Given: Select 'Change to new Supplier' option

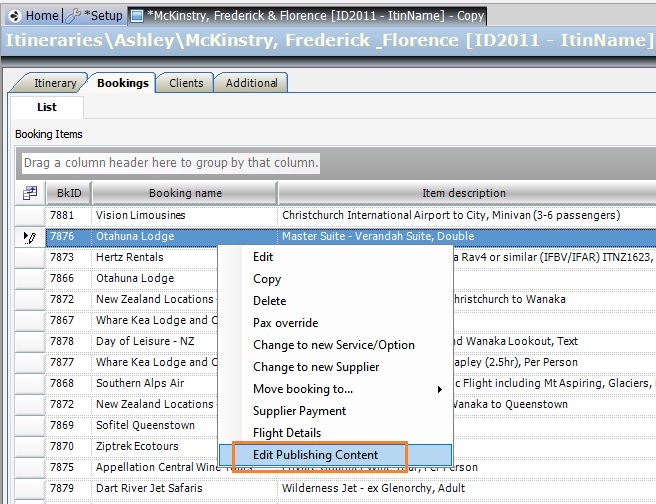Looking at the screenshot, I should click(x=316, y=367).
